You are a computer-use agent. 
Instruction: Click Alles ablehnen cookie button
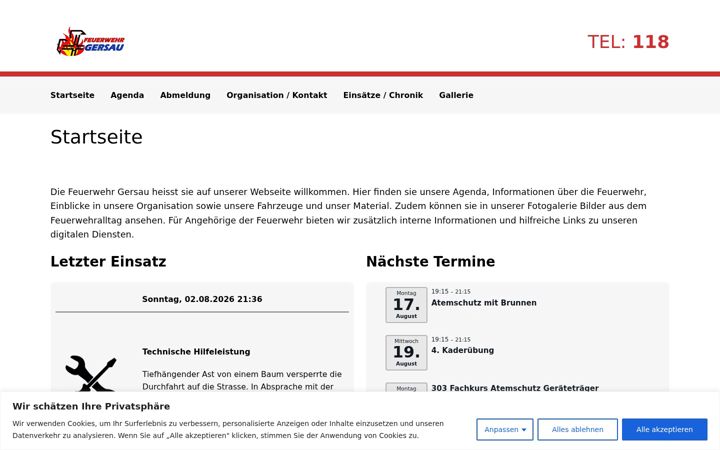tap(578, 429)
